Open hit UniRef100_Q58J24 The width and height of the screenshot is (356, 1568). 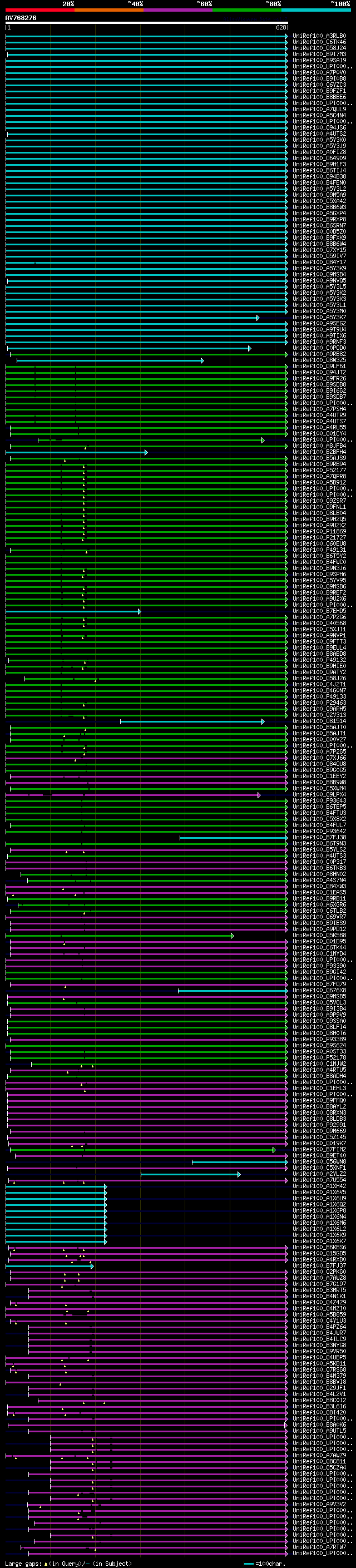[319, 48]
